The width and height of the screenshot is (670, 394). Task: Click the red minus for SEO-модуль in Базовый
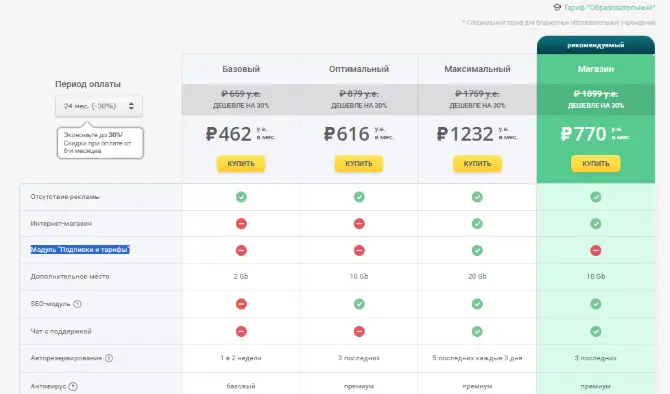click(241, 304)
